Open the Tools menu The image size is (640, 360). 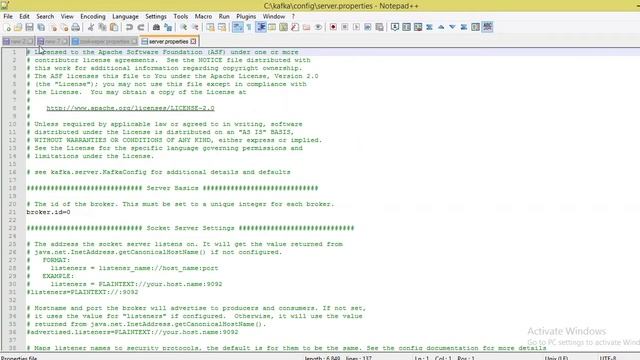tap(180, 16)
